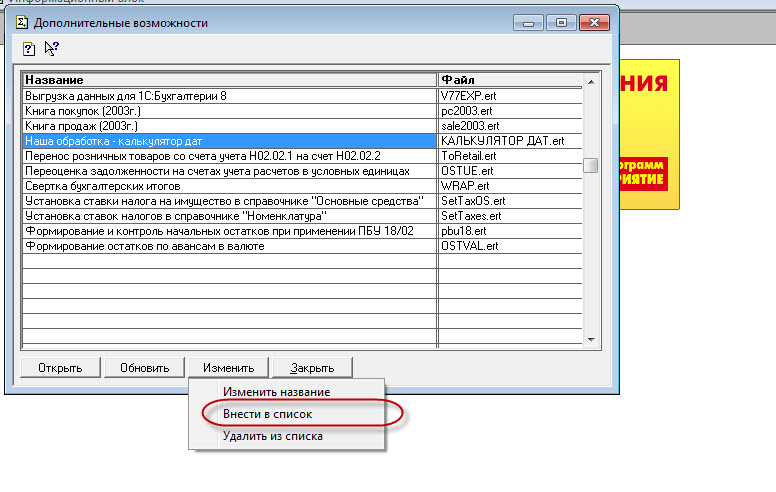Click file cell 'SetTaxes.ert'
This screenshot has height=492, width=776.
pos(510,216)
